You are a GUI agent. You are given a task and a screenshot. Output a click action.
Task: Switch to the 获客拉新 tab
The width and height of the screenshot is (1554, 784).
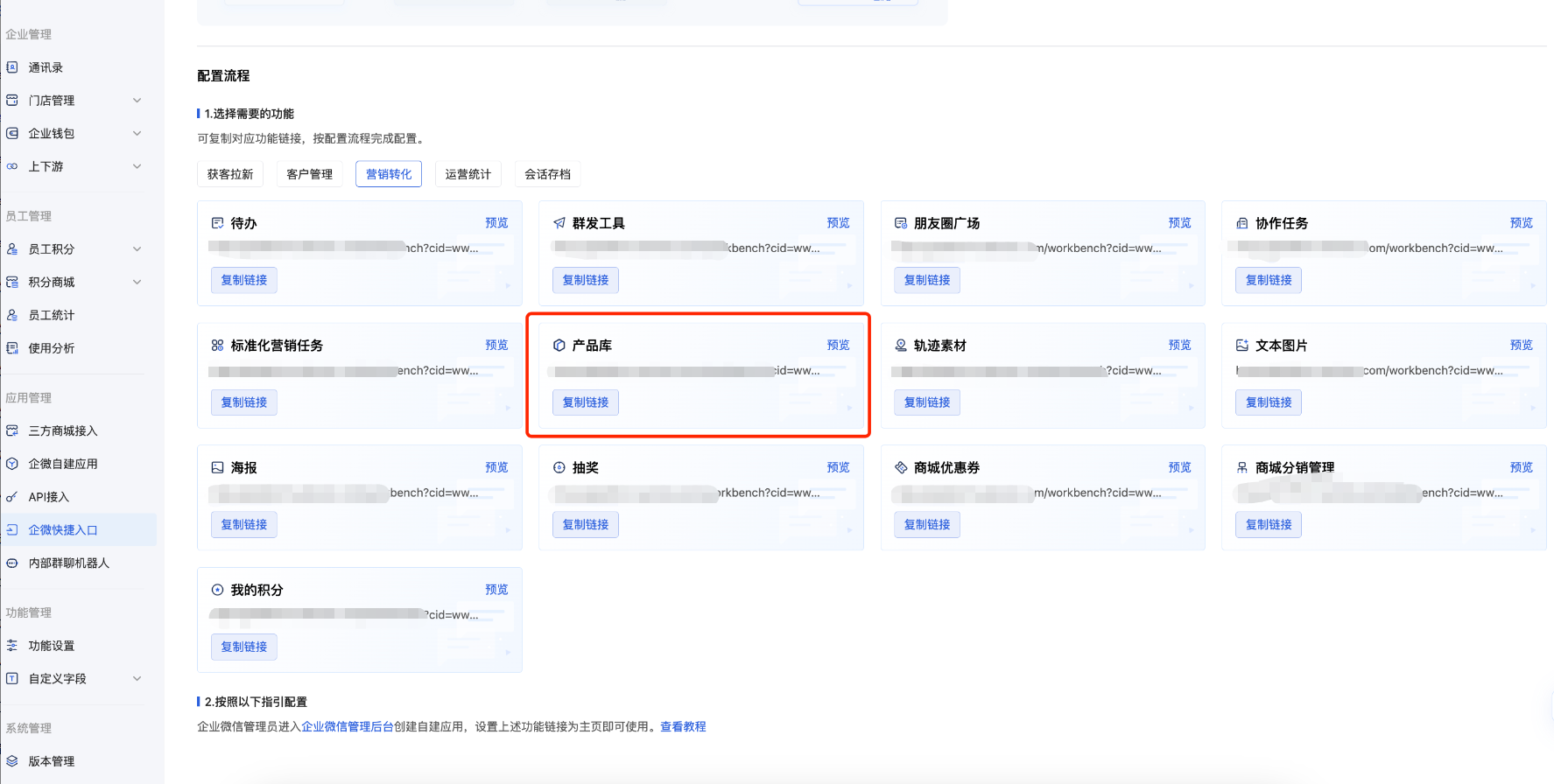click(x=230, y=174)
